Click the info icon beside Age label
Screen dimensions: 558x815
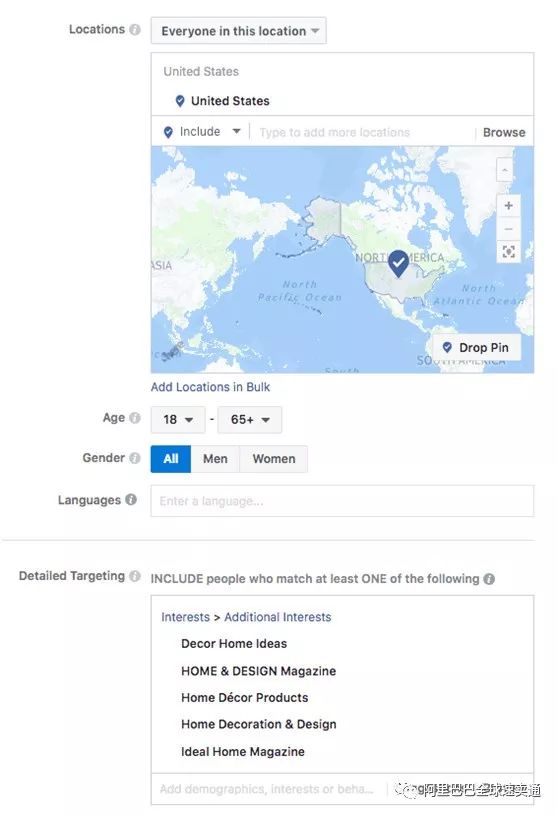(x=135, y=418)
